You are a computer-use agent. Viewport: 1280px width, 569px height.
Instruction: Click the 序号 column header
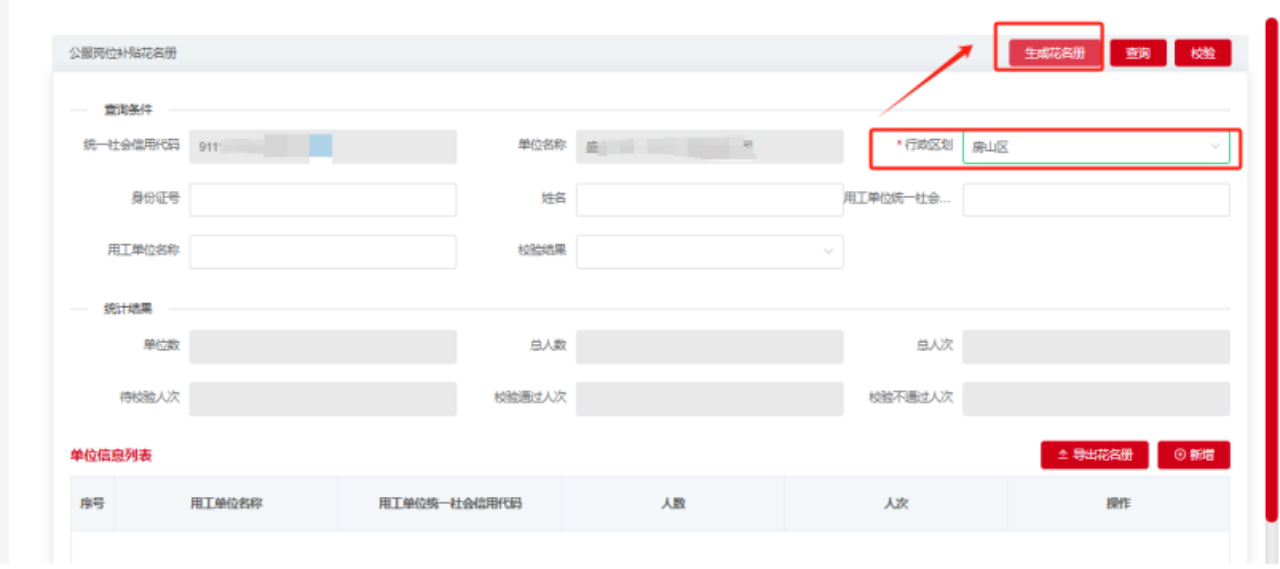point(92,503)
